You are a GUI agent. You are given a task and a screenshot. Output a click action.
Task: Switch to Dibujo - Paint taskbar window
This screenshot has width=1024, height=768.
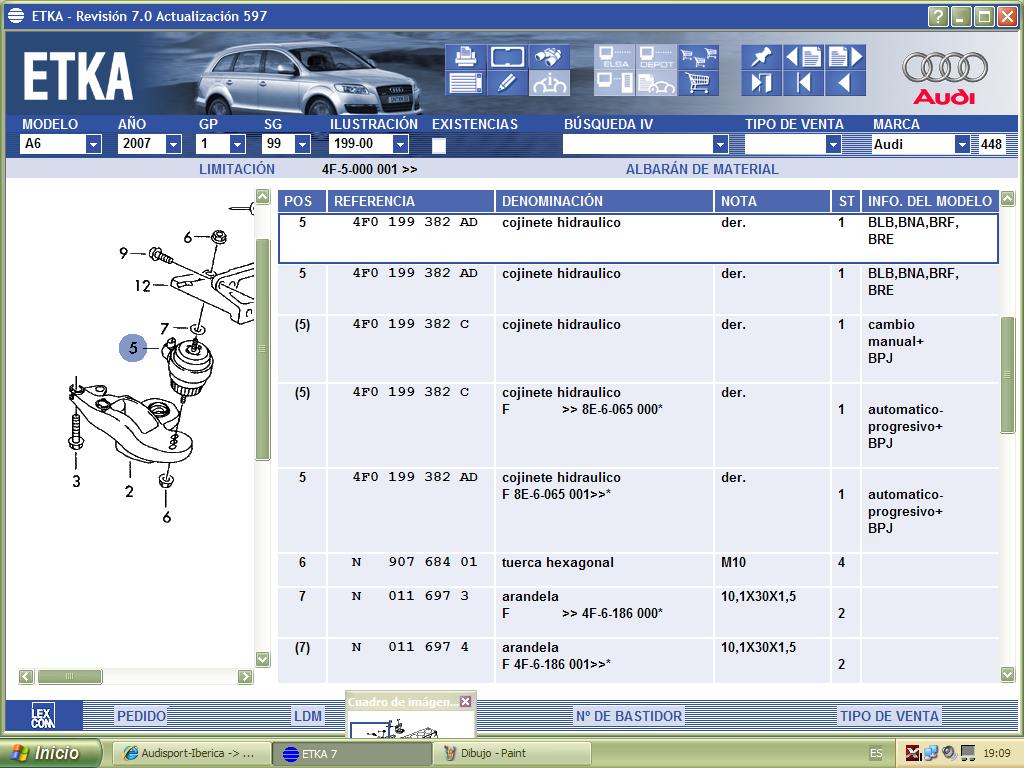click(511, 753)
